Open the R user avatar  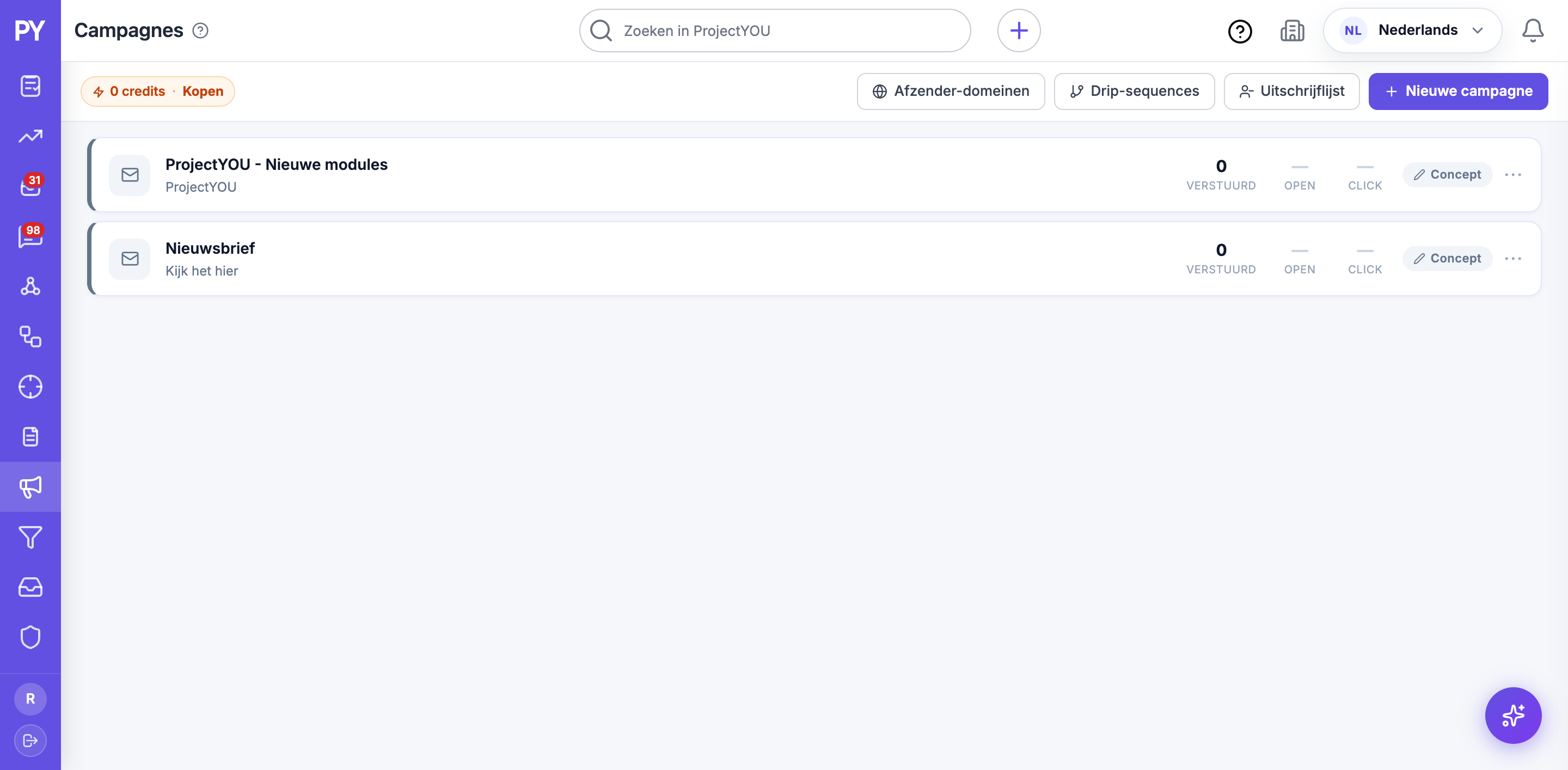(30, 699)
